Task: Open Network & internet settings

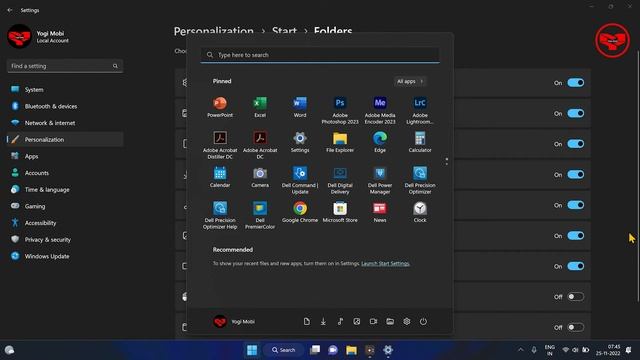Action: 65,123
